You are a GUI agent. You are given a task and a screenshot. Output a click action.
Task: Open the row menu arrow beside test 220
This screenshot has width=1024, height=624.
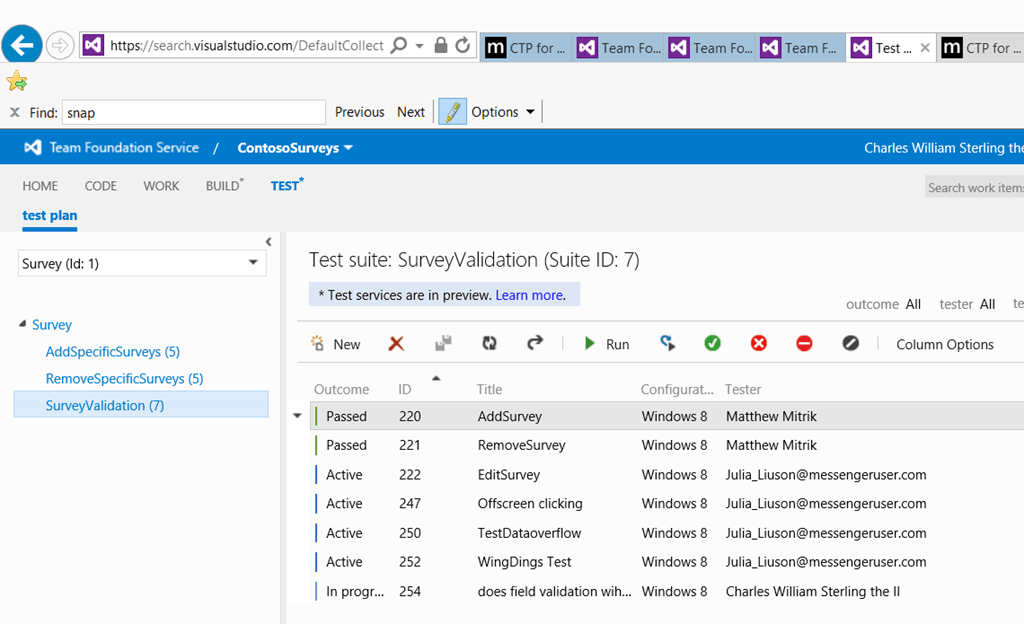tap(297, 416)
